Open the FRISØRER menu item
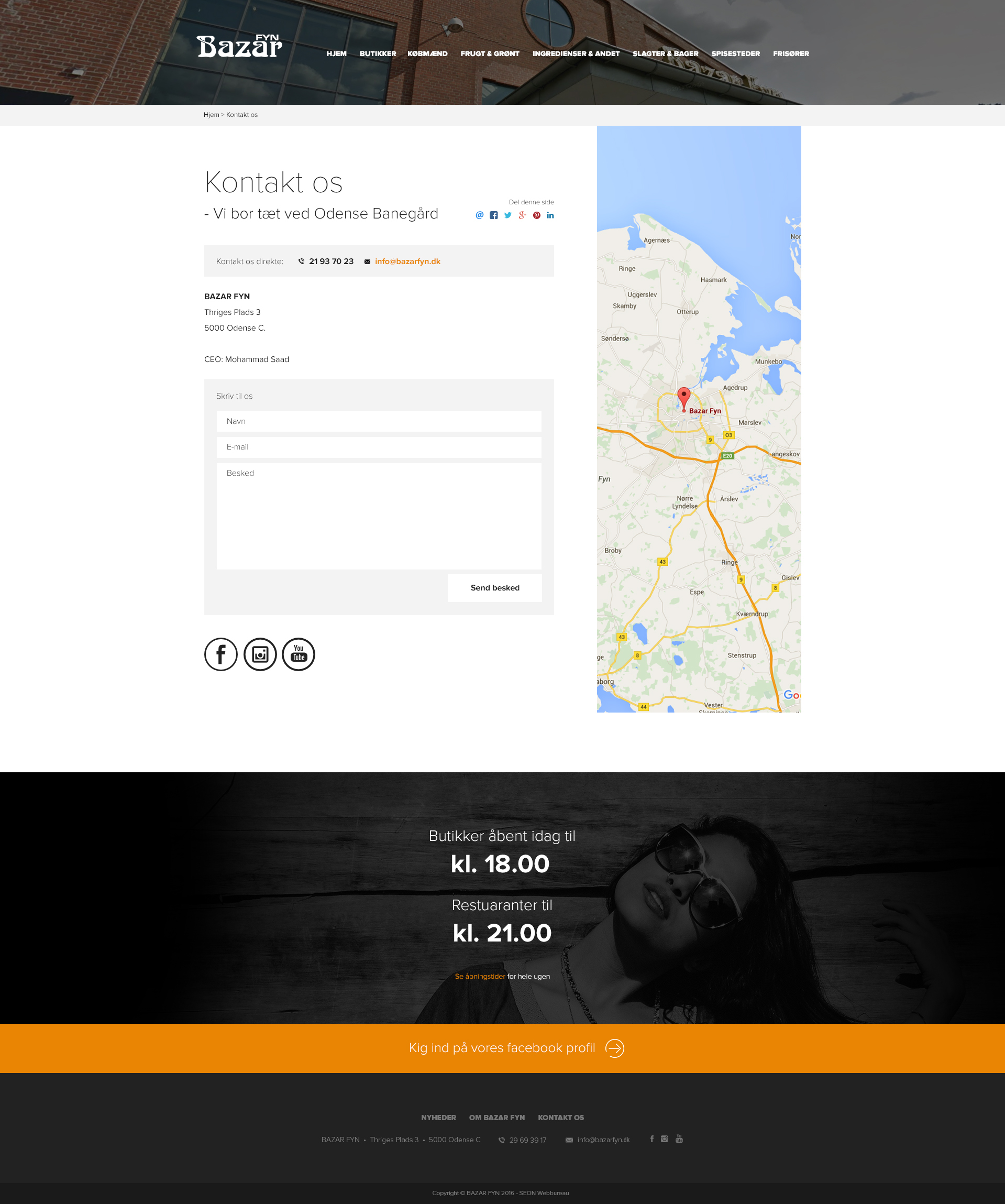 (791, 54)
